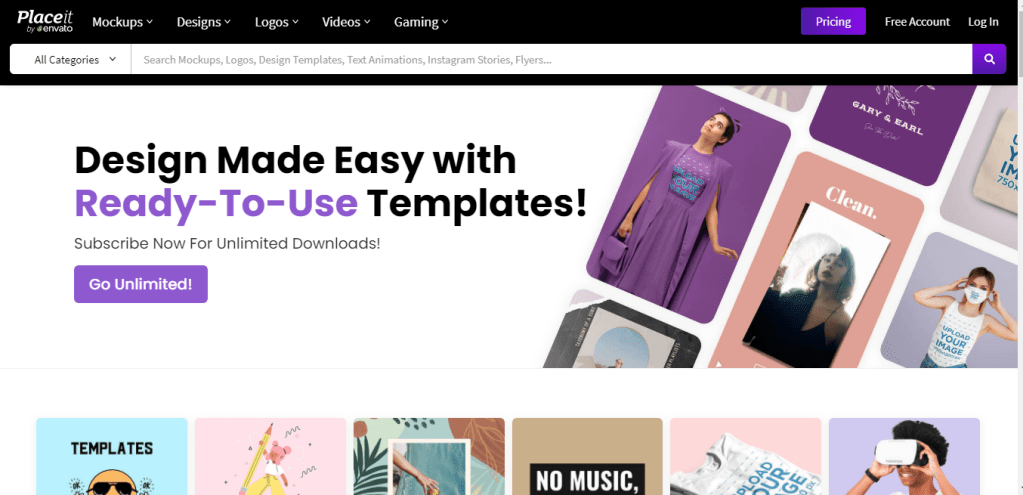Open the pencil girl illustration card
Screen dimensions: 1023x495
(x=270, y=457)
